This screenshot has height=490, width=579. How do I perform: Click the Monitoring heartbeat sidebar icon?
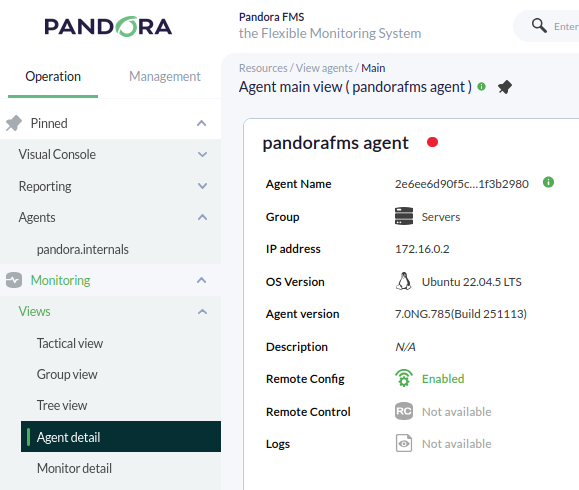14,280
